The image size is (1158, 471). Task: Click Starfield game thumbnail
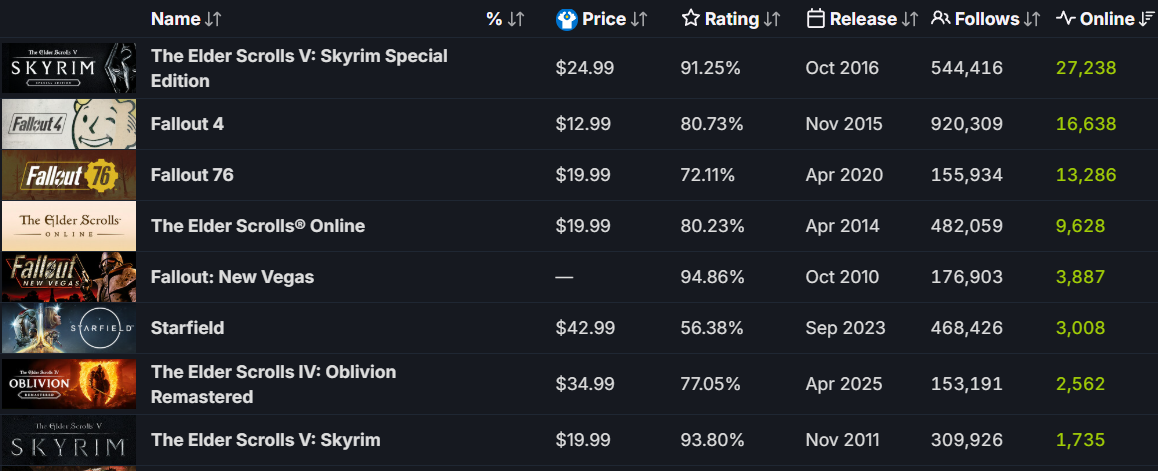68,328
